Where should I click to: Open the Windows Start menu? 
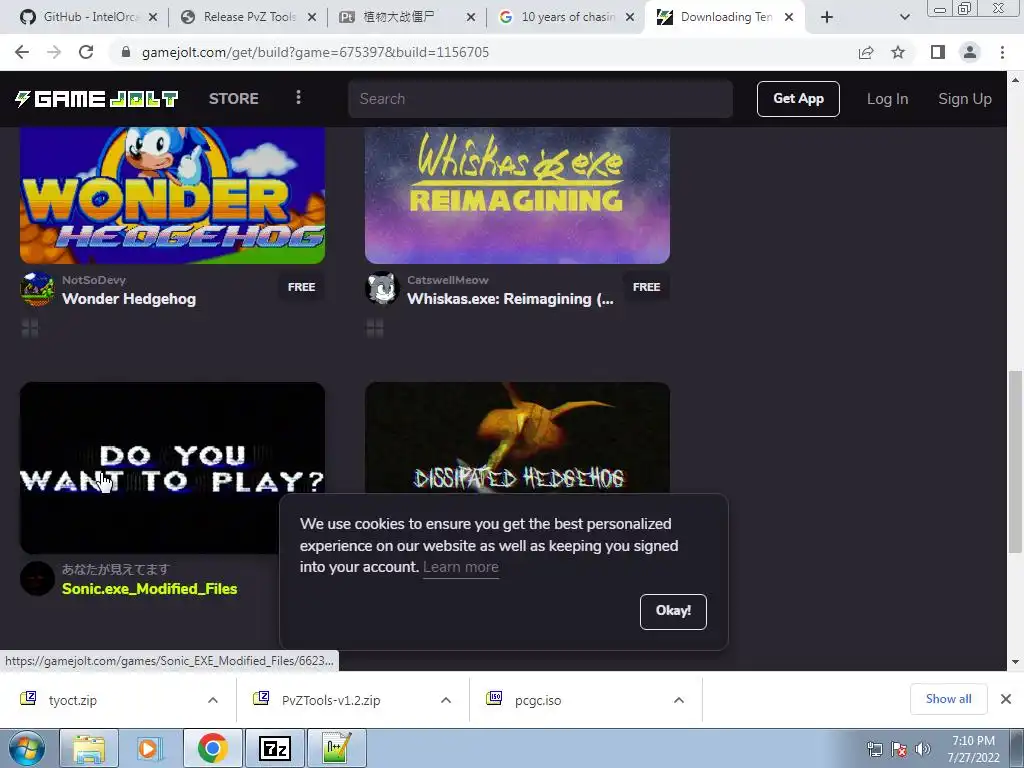click(27, 748)
